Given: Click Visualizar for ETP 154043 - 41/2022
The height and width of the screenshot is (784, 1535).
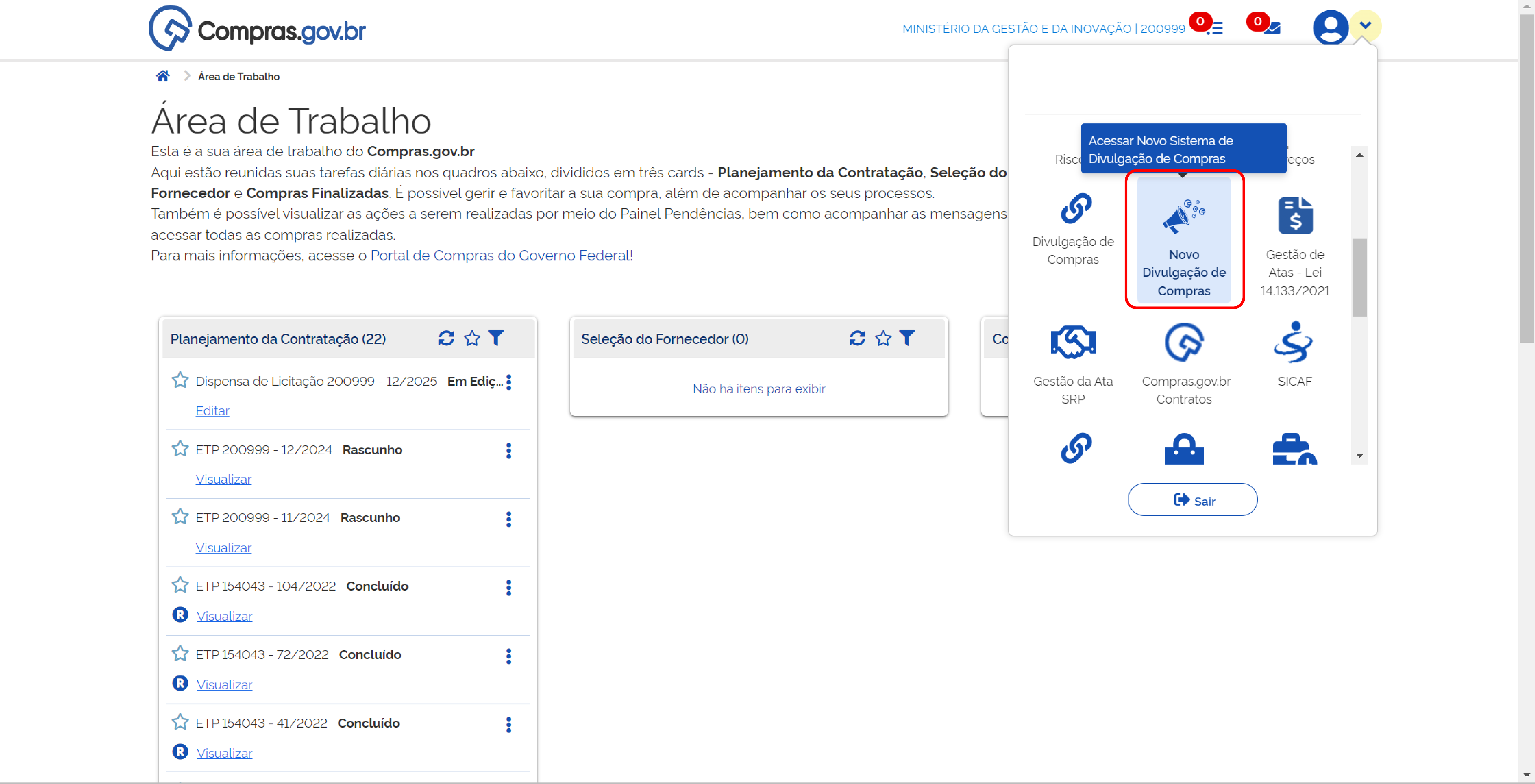Looking at the screenshot, I should [x=225, y=753].
